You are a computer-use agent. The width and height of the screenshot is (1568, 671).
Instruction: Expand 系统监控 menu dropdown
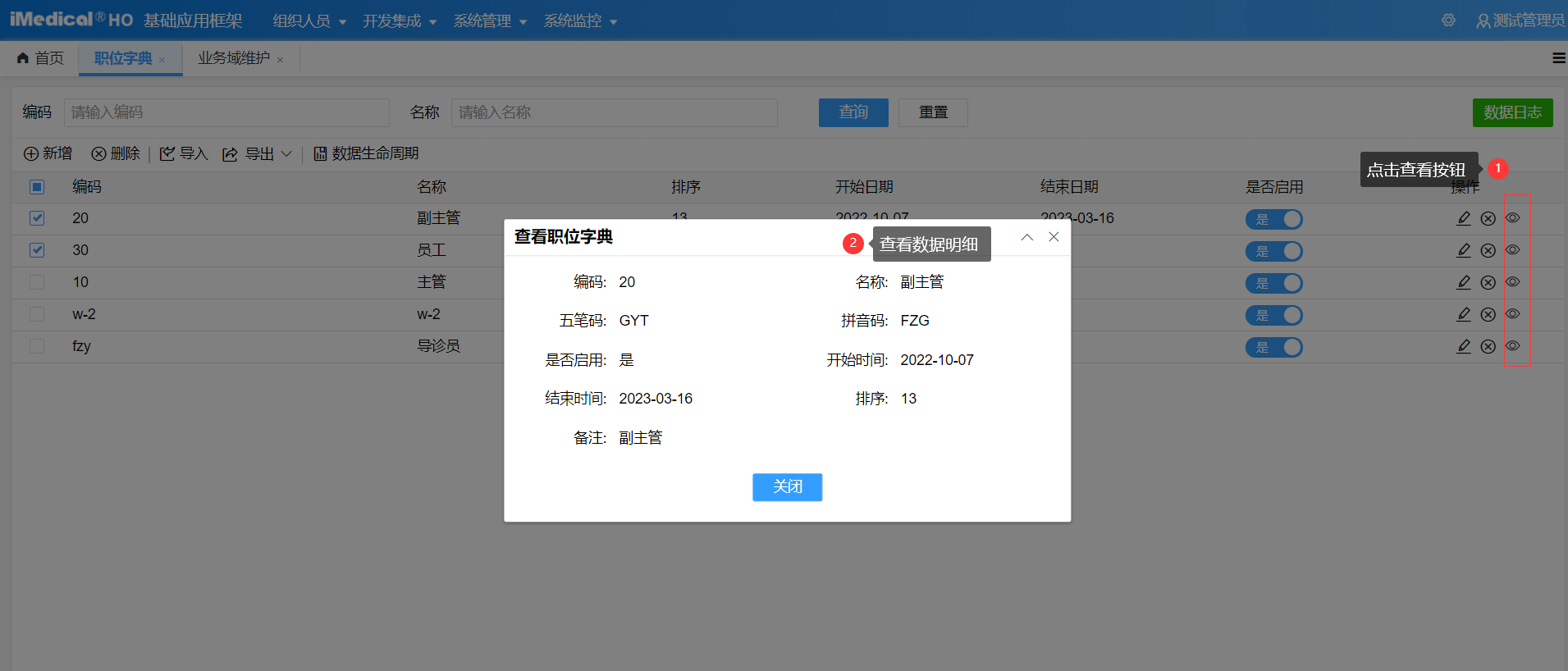tap(580, 21)
